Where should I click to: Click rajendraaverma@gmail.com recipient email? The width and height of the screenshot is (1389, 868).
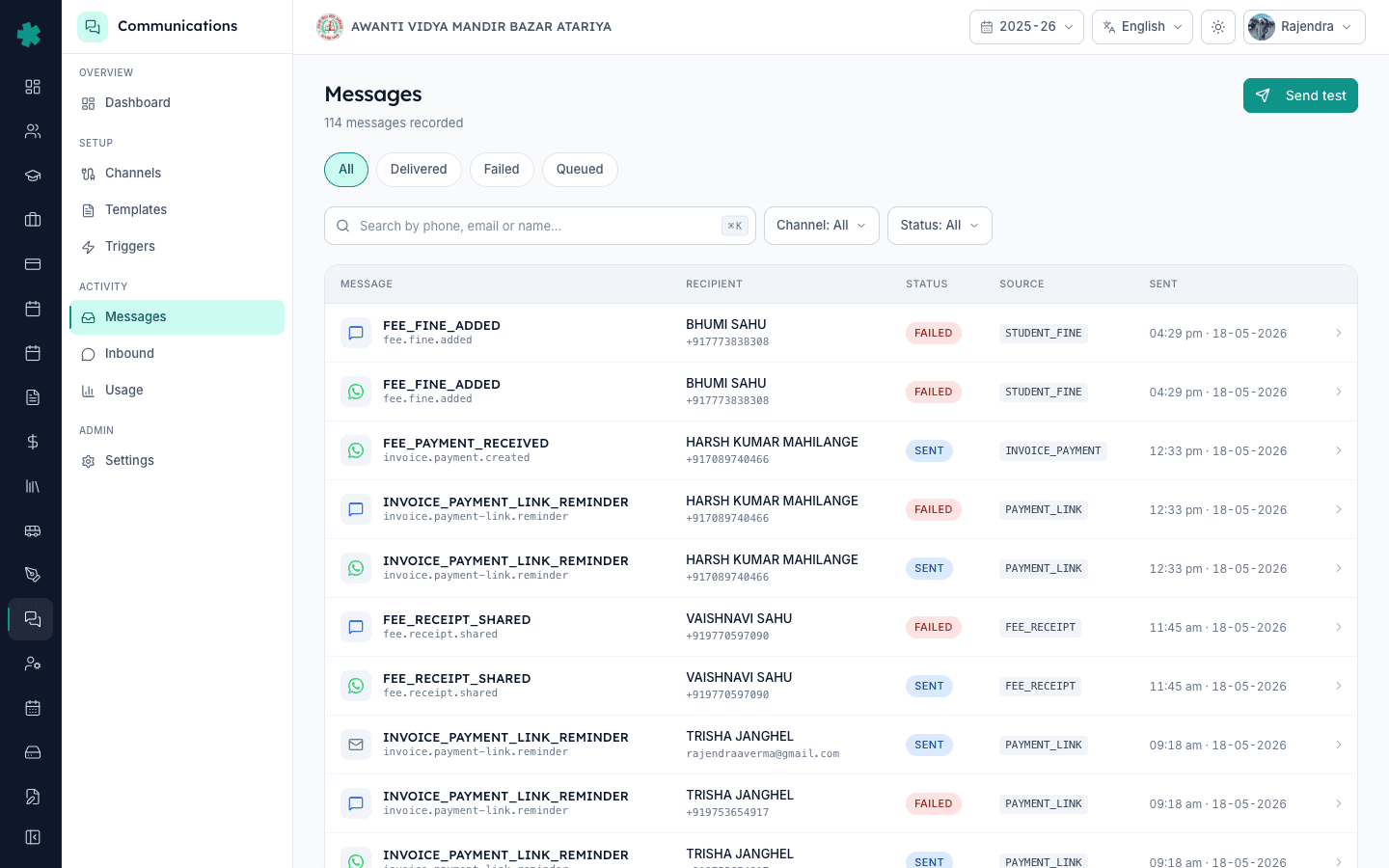pyautogui.click(x=762, y=754)
